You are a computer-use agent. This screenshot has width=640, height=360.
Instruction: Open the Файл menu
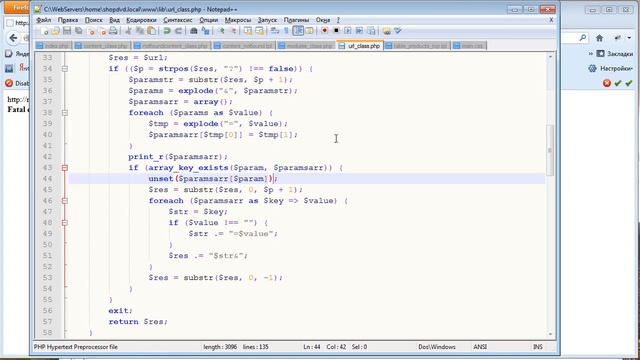tap(43, 20)
